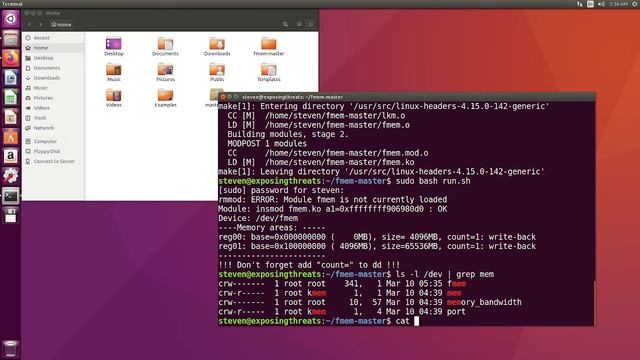The image size is (640, 360).
Task: Open Ubuntu Software from the launcher
Action: 11,137
